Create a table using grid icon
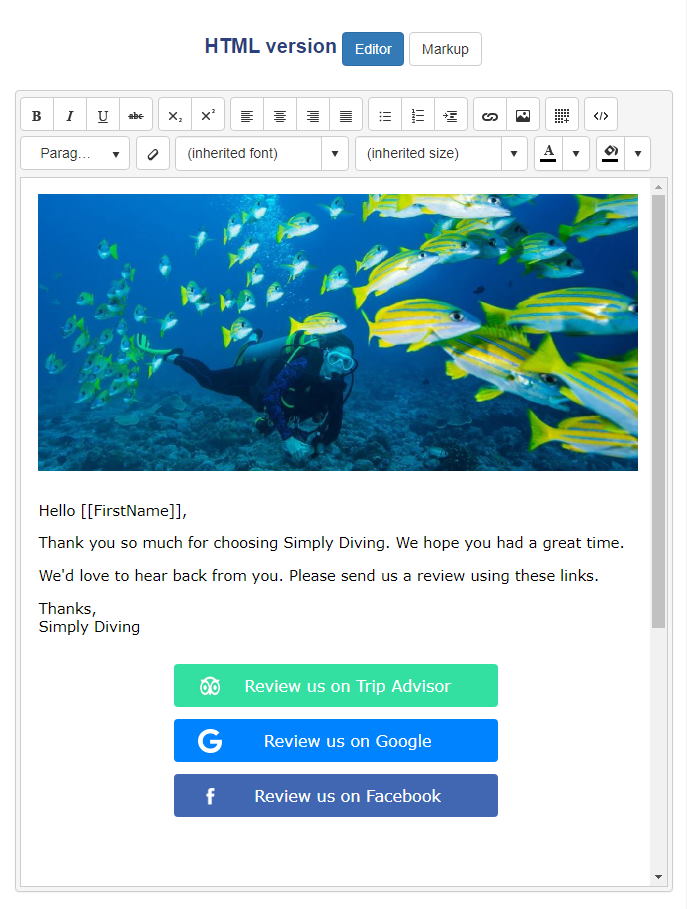The width and height of the screenshot is (687, 909). point(562,115)
